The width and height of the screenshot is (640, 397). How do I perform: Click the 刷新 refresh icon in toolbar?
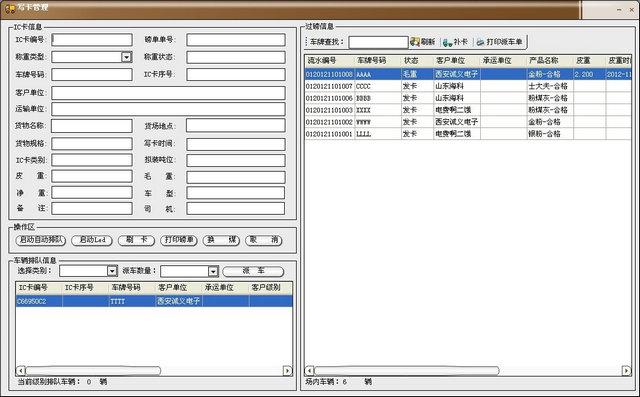click(x=415, y=42)
